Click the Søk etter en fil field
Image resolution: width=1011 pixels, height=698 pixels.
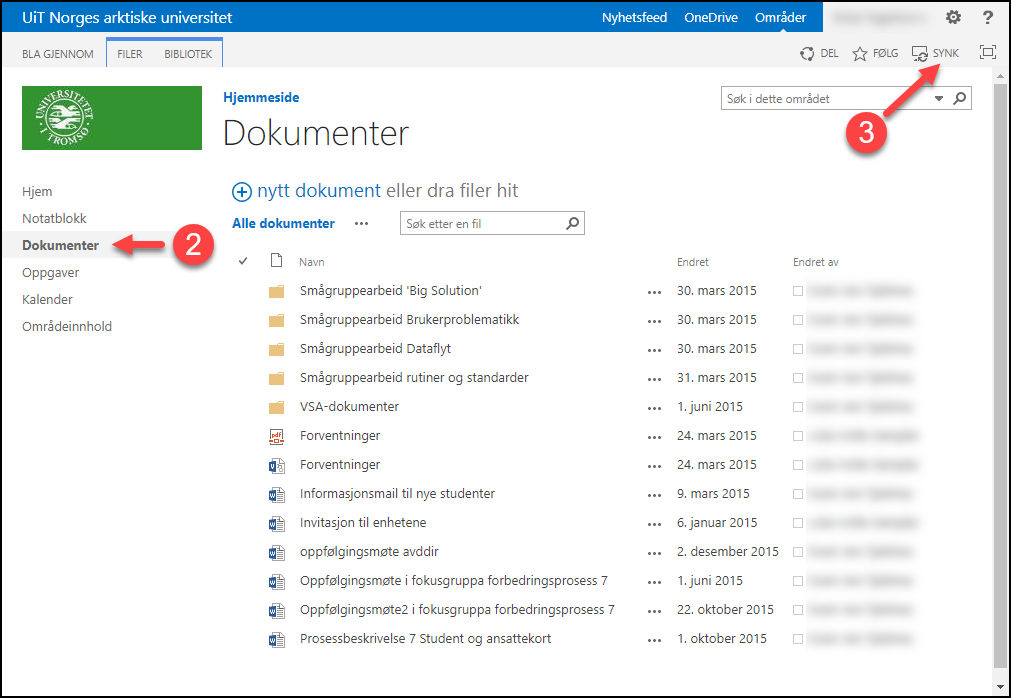point(480,224)
